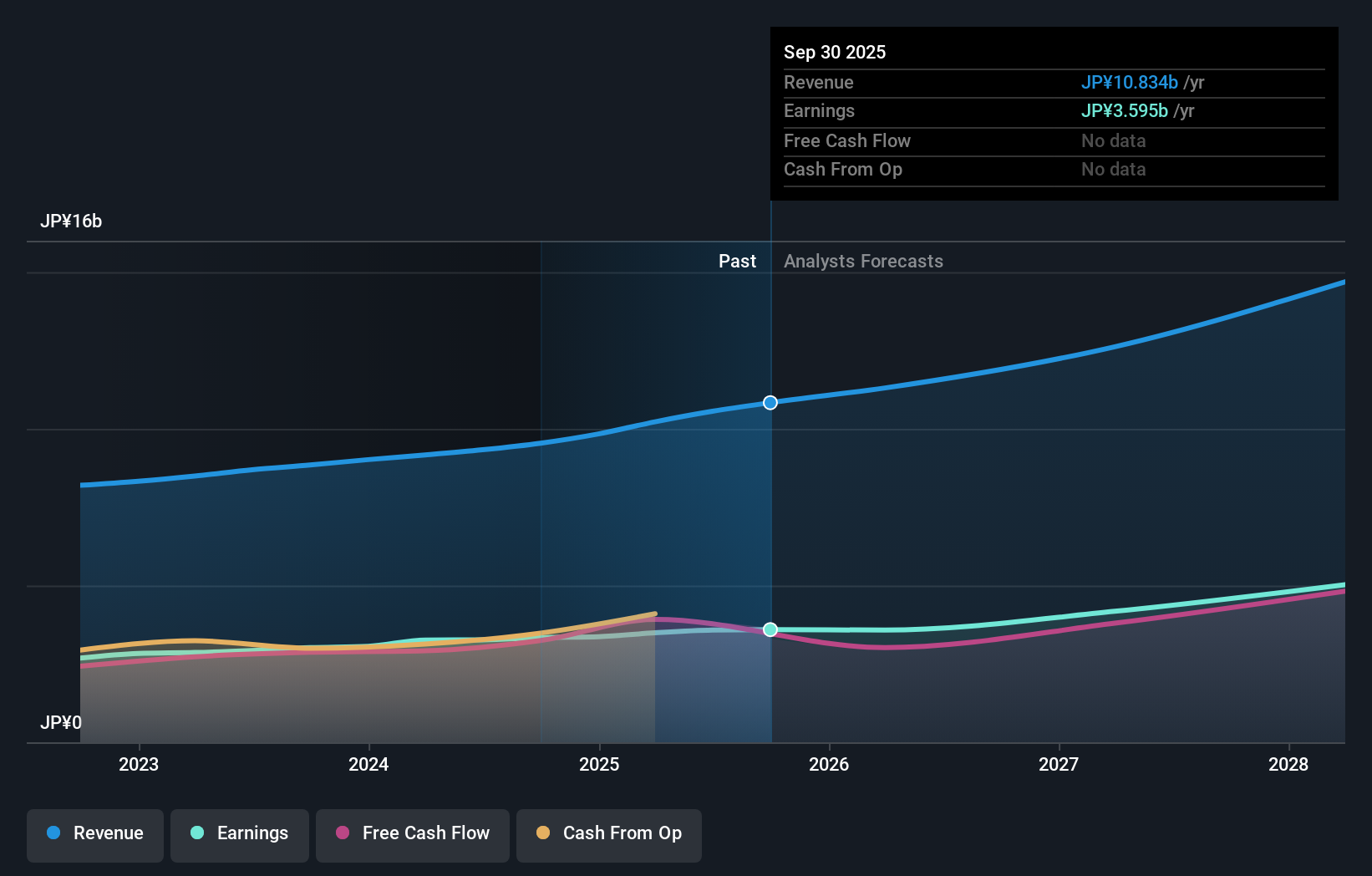Toggle the Earnings series visibility

point(239,835)
